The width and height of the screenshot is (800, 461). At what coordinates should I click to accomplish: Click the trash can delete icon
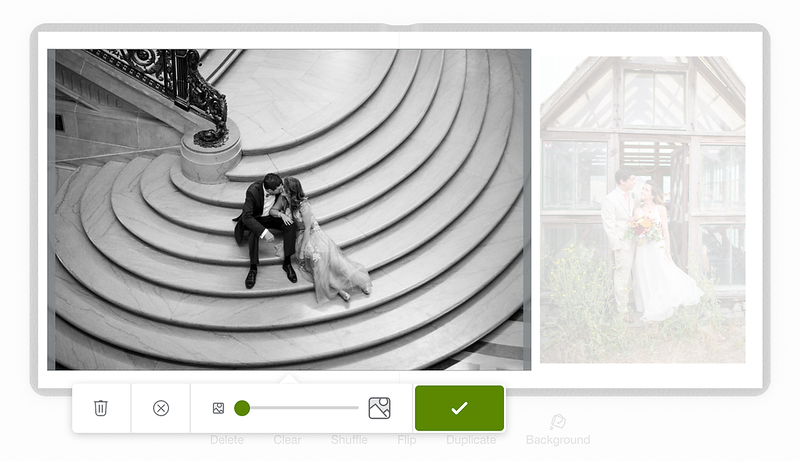point(101,408)
